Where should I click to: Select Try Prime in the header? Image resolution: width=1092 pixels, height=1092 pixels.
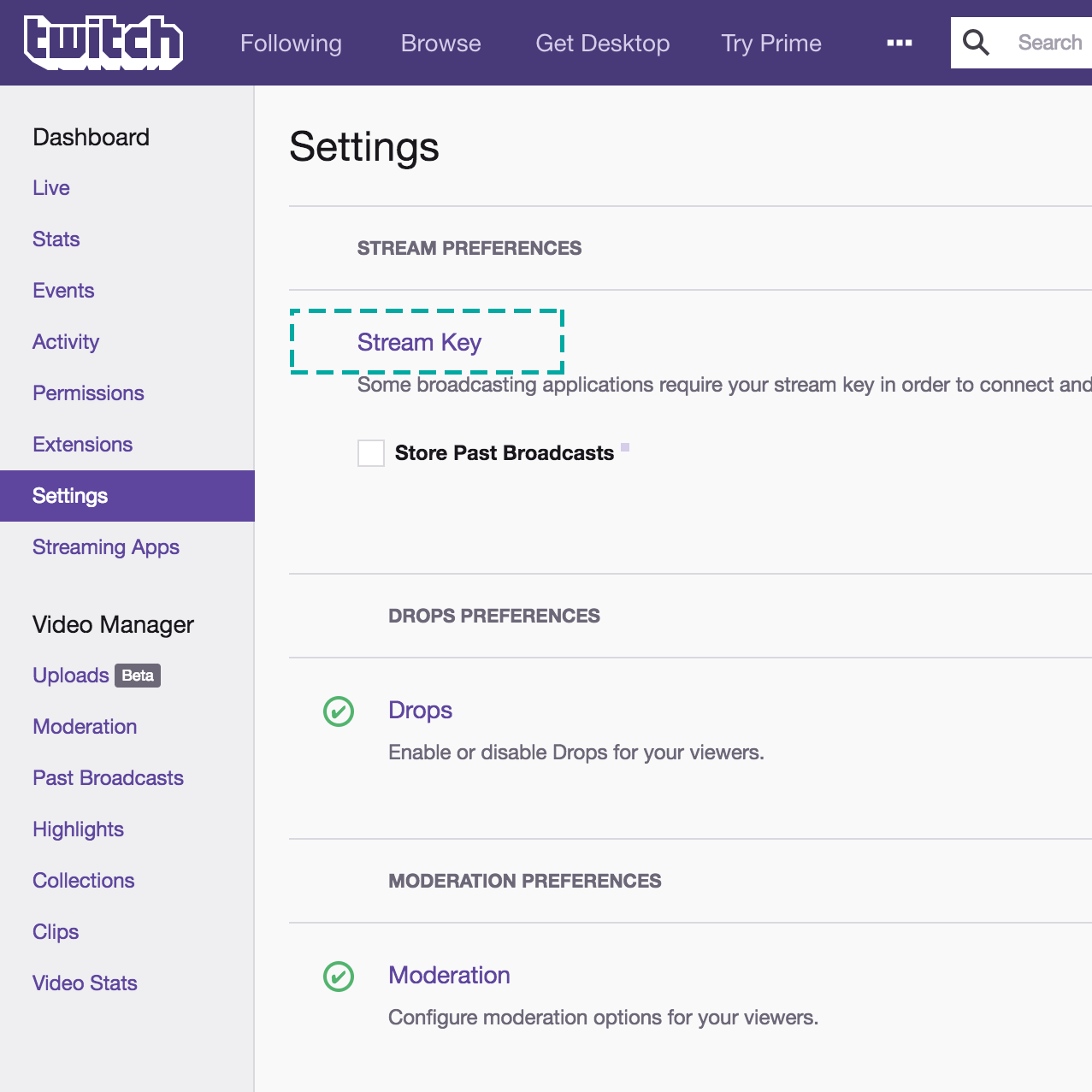[770, 43]
